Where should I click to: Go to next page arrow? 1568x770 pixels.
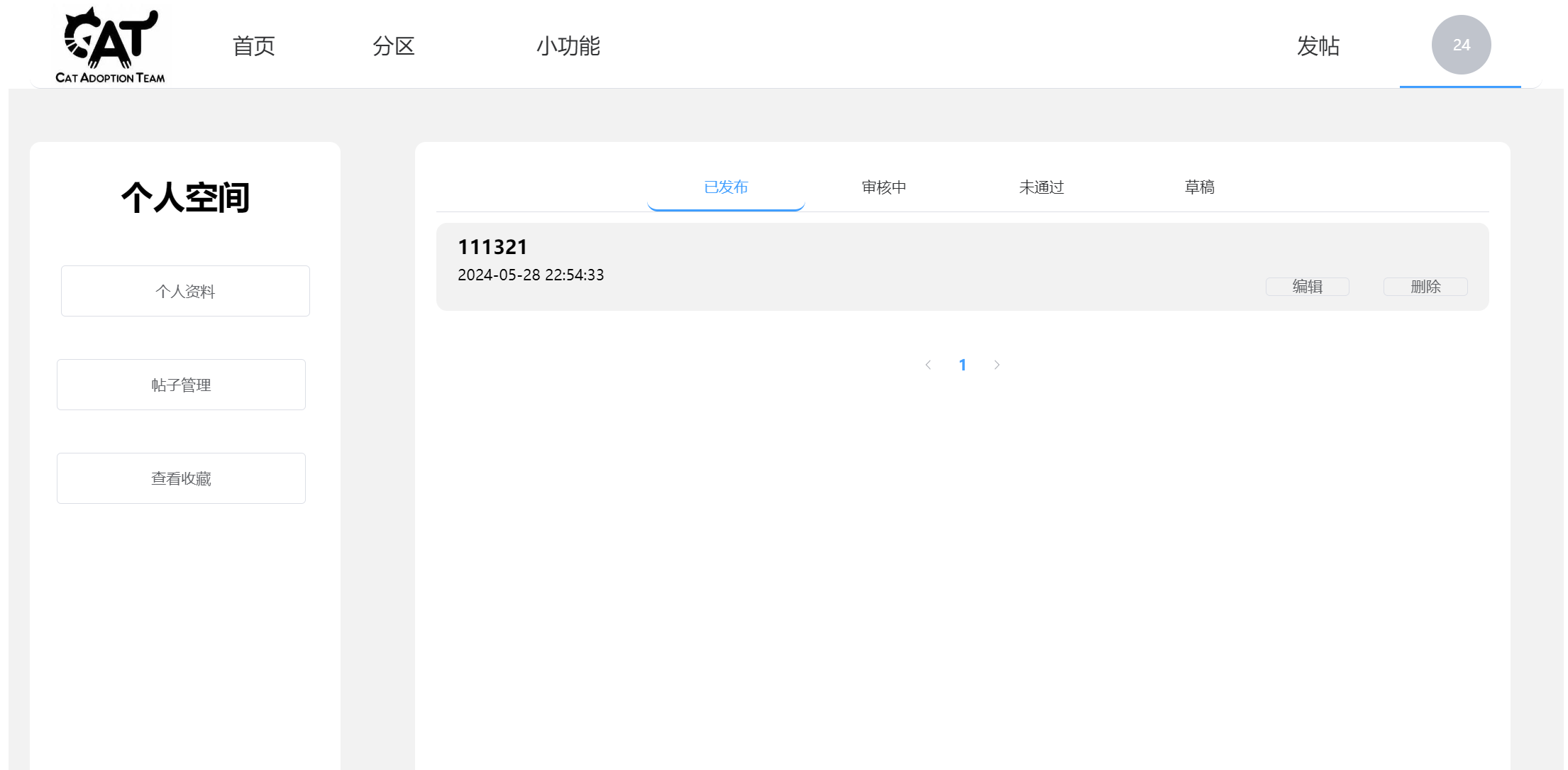coord(997,365)
